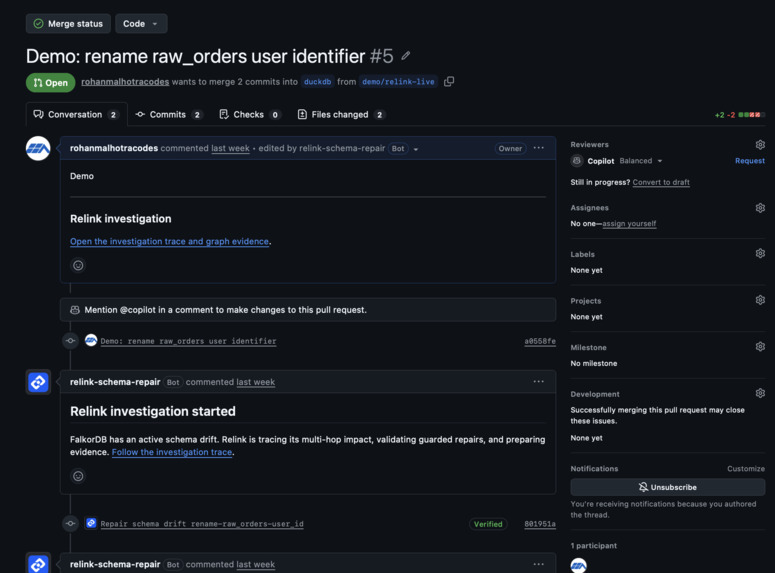Viewport: 775px width, 573px height.
Task: Switch to the Checks tab
Action: coord(250,115)
